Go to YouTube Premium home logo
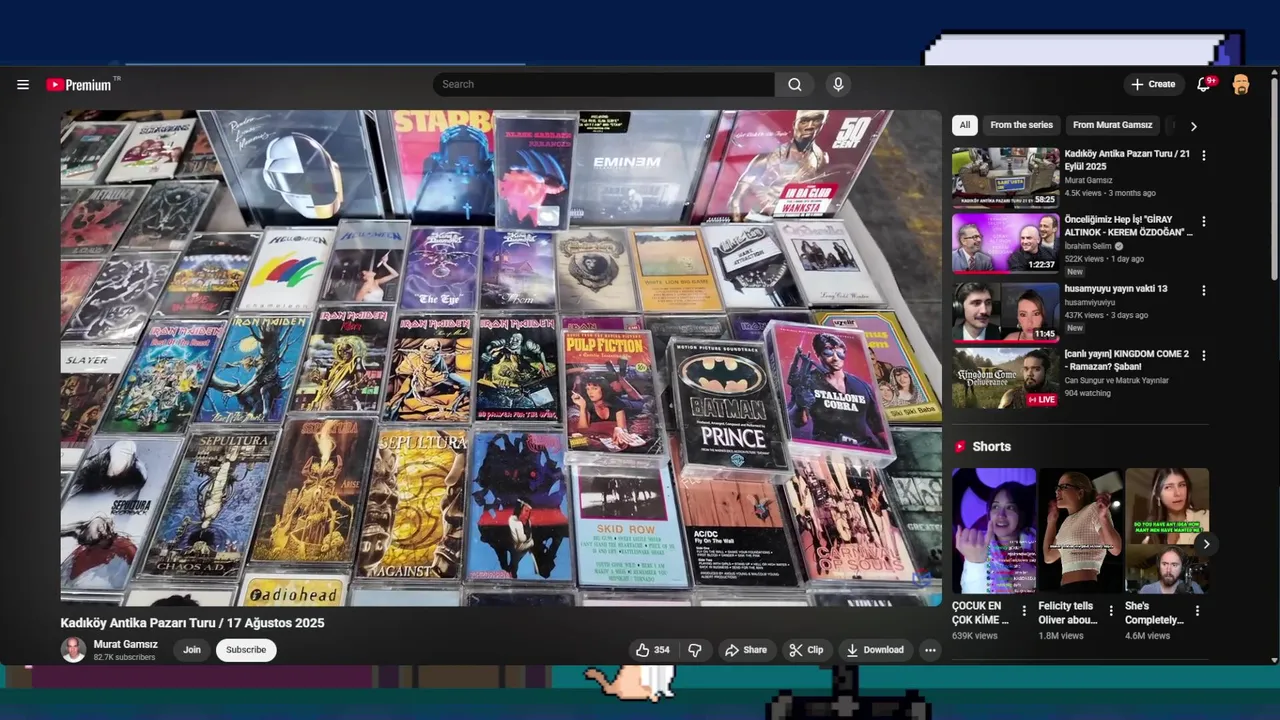Viewport: 1280px width, 720px height. click(x=80, y=85)
